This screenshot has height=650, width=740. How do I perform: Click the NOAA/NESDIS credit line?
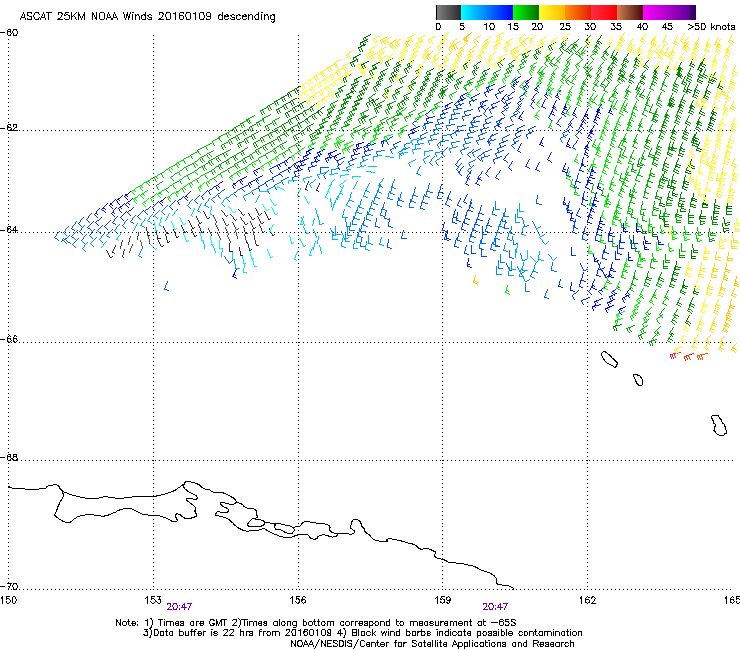point(432,644)
